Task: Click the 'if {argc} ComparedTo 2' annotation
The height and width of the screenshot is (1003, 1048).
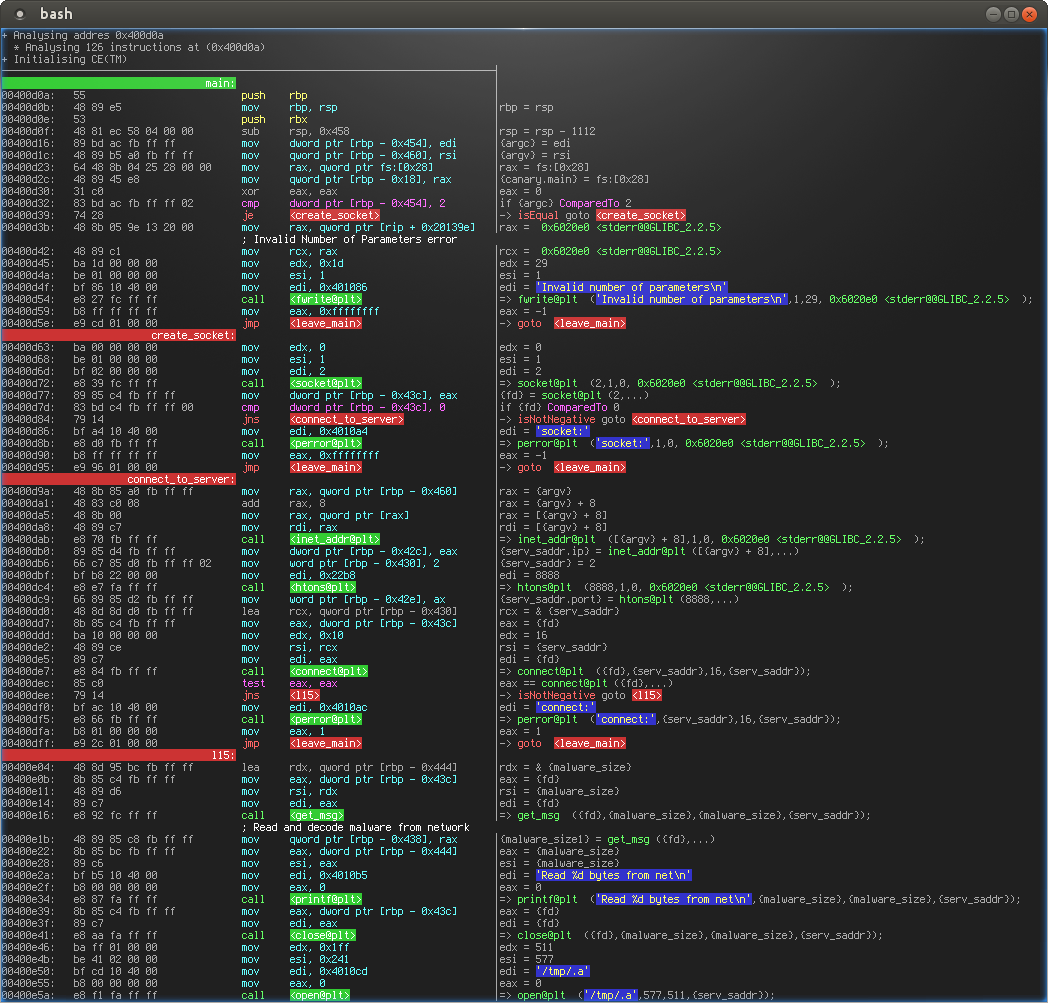Action: pyautogui.click(x=565, y=203)
